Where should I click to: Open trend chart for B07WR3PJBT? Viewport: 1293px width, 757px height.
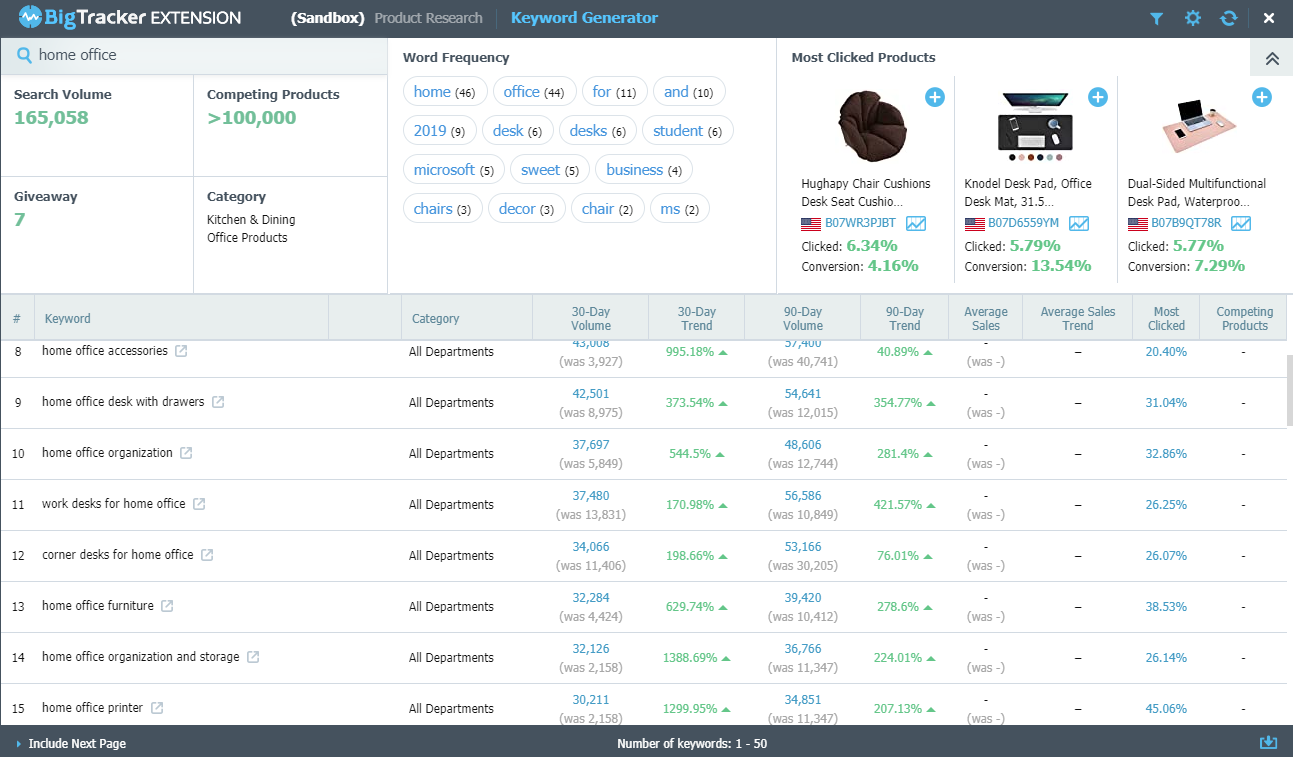tap(916, 224)
